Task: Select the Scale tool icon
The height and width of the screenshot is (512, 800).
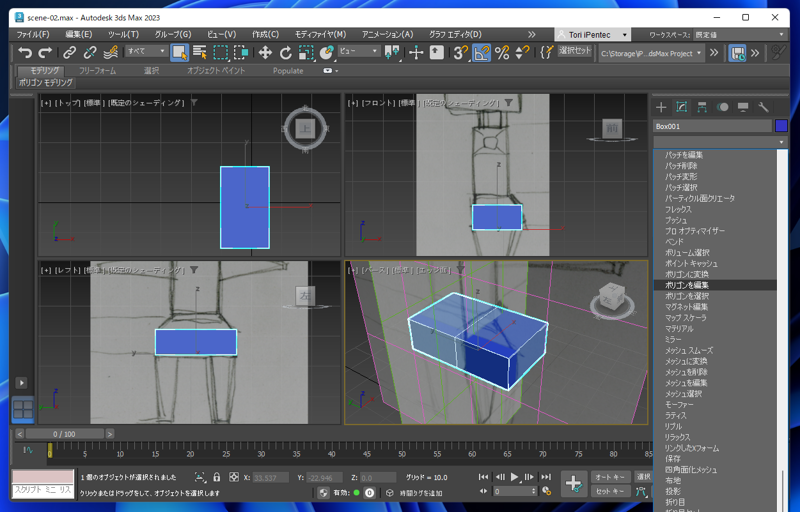Action: [306, 52]
